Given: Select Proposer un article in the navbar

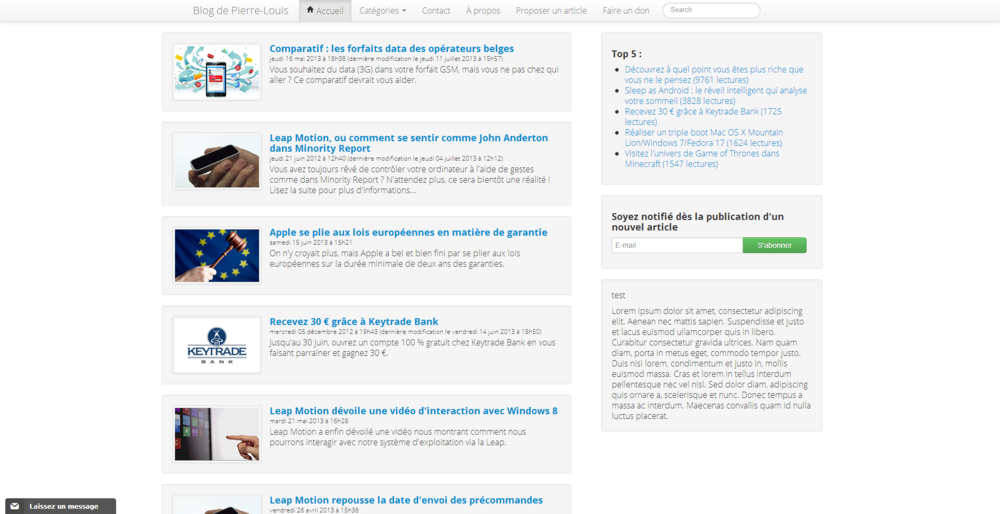Looking at the screenshot, I should tap(551, 11).
